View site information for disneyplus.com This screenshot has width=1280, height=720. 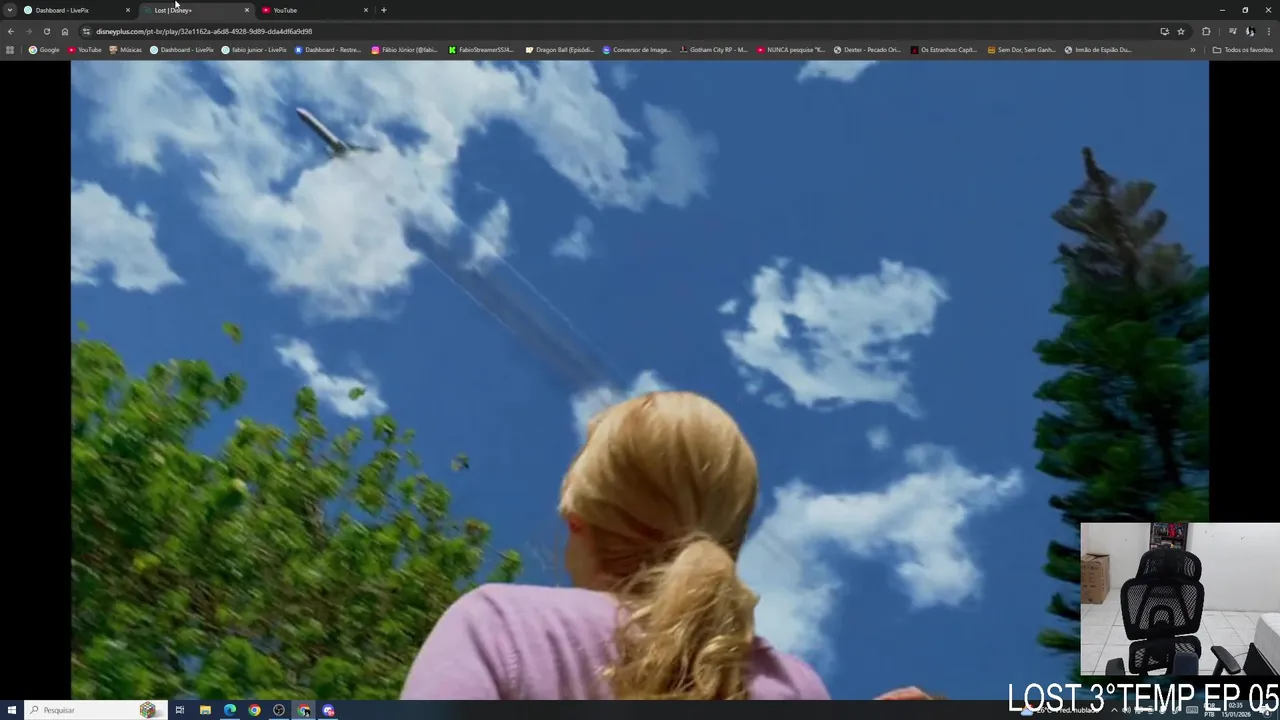click(x=86, y=31)
